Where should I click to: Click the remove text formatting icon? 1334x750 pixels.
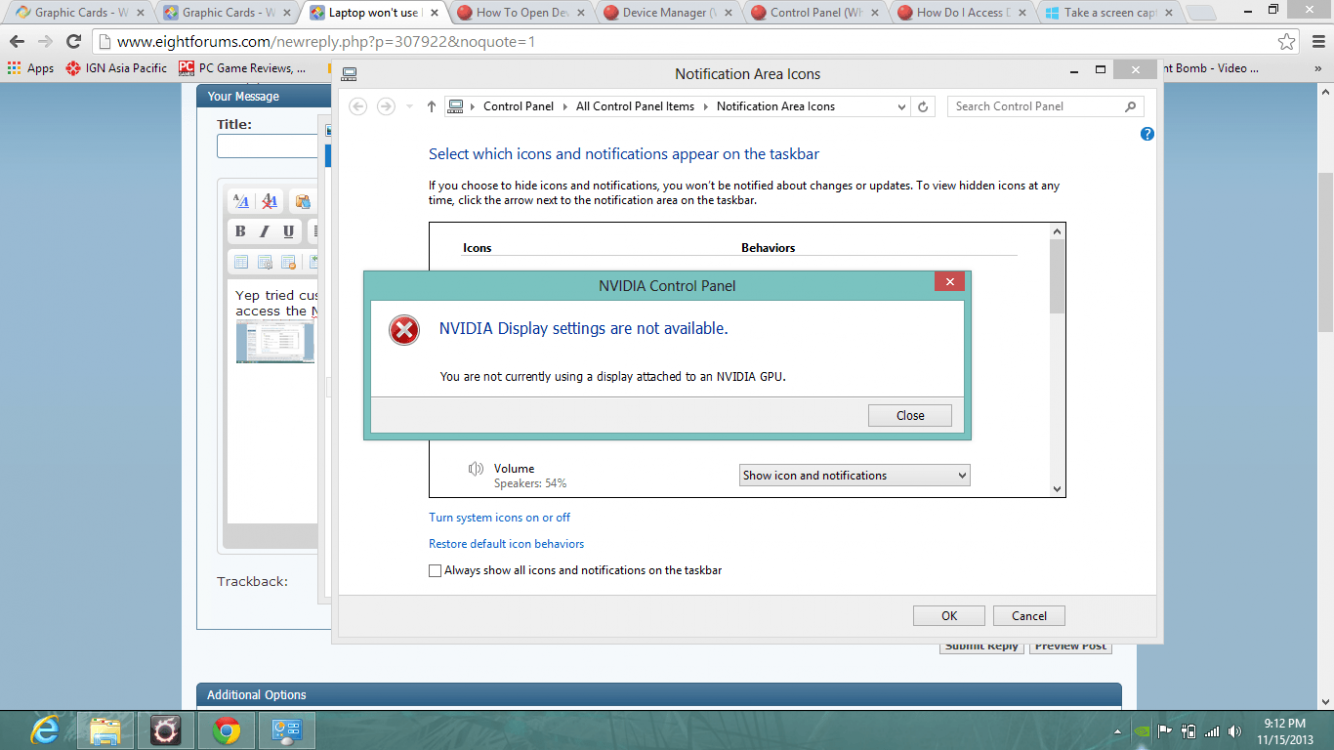[x=270, y=201]
